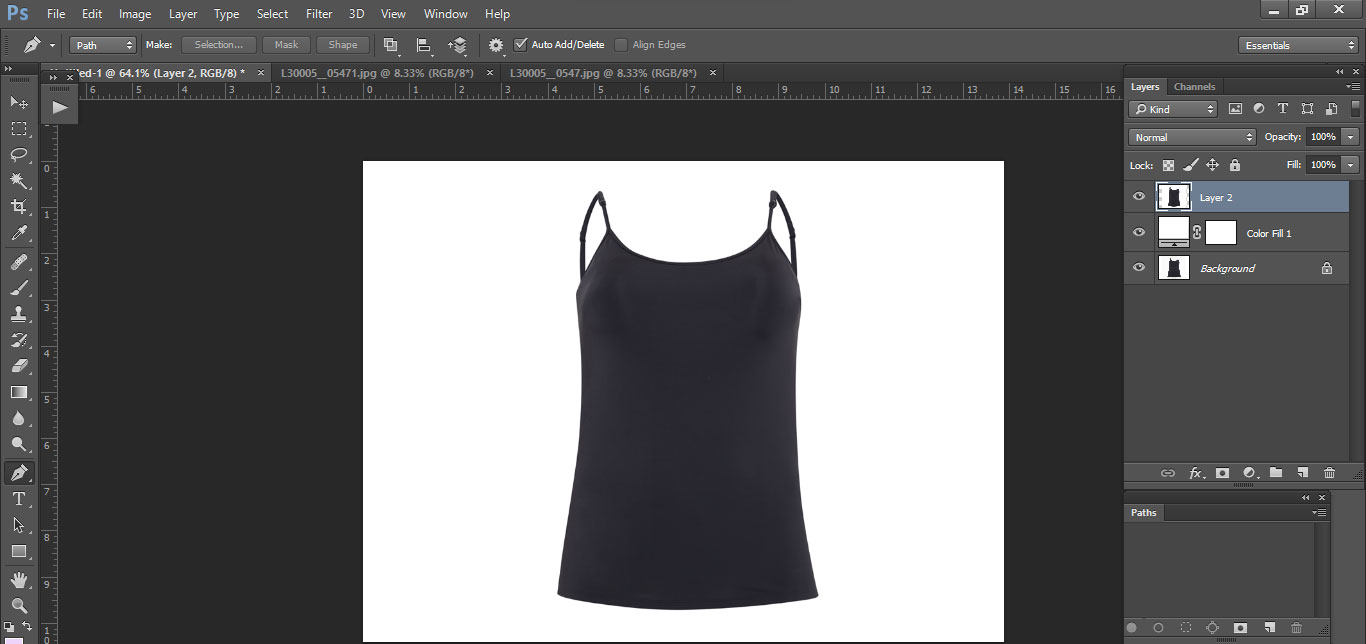Select the Lasso tool
The width and height of the screenshot is (1366, 644).
click(19, 154)
